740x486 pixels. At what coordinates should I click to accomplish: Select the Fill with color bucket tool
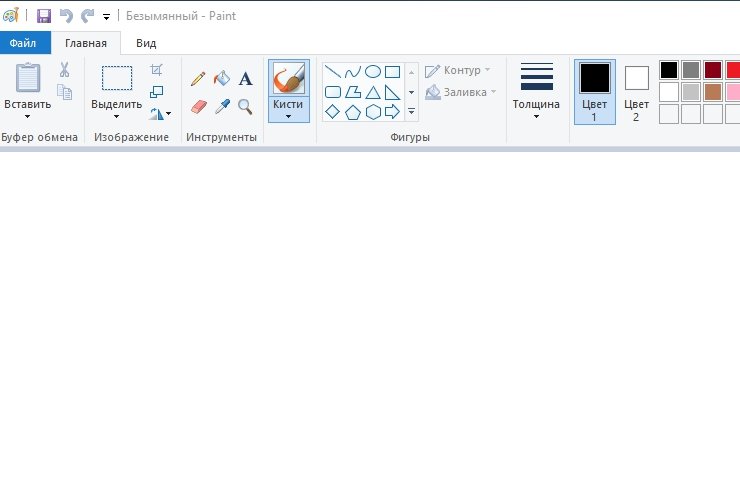coord(222,78)
